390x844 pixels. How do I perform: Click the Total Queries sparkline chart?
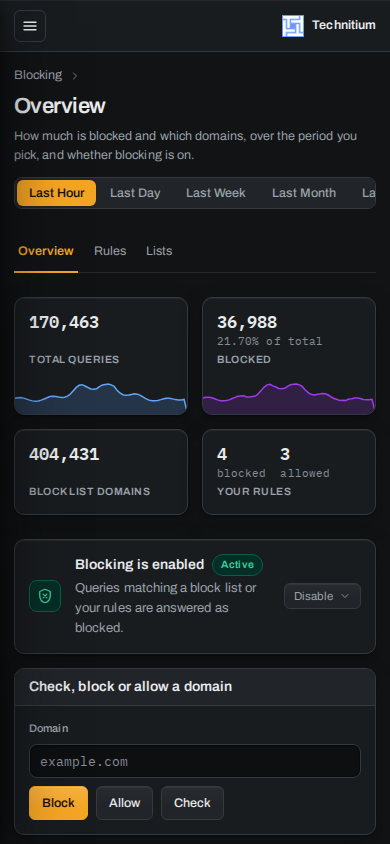(101, 399)
